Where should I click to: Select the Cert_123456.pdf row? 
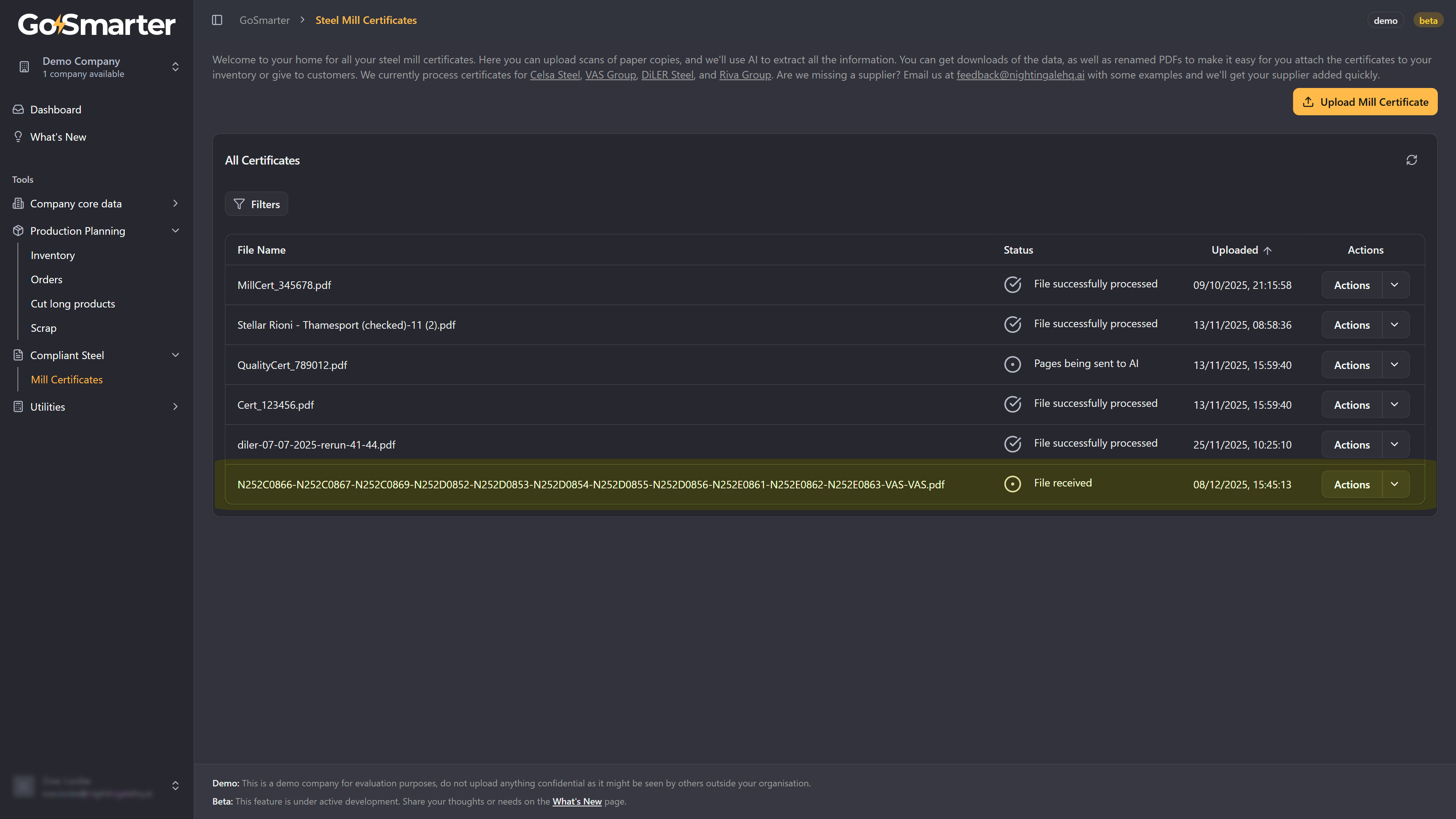276,405
